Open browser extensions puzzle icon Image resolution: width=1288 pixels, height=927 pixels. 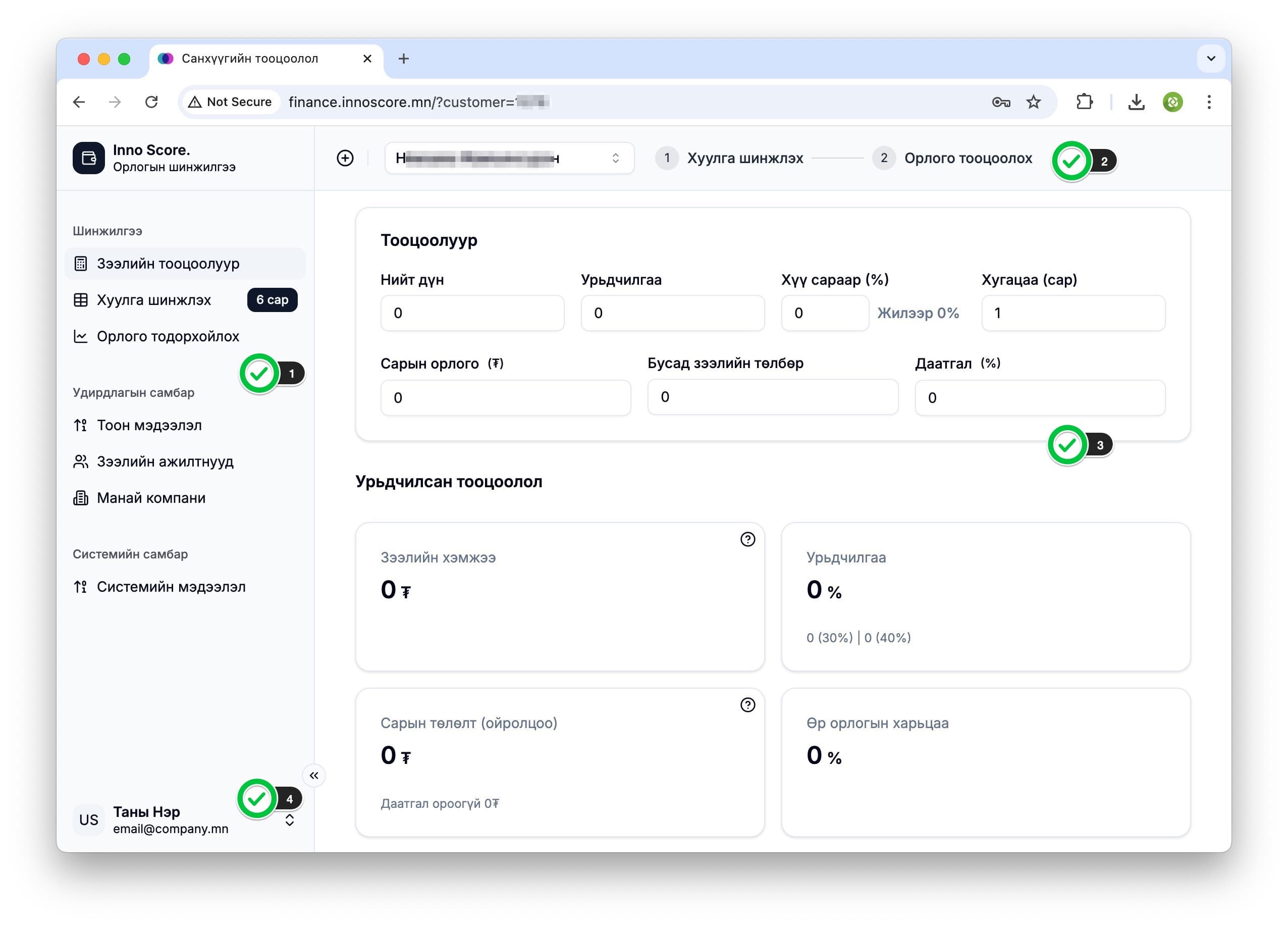tap(1084, 102)
